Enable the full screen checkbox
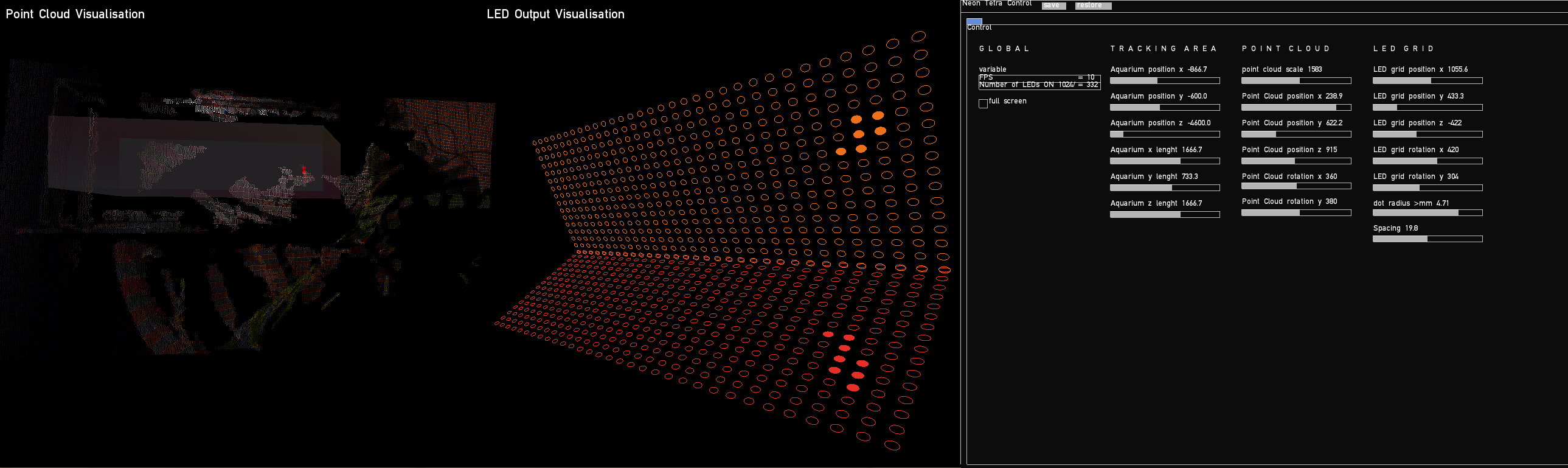This screenshot has height=468, width=1568. (x=983, y=103)
